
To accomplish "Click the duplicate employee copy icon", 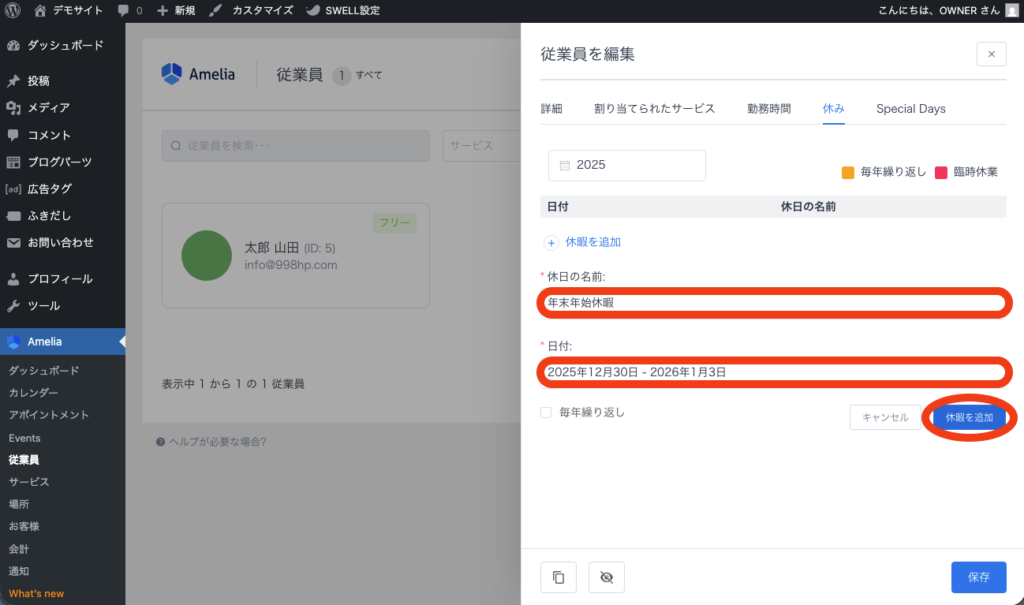I will 558,577.
